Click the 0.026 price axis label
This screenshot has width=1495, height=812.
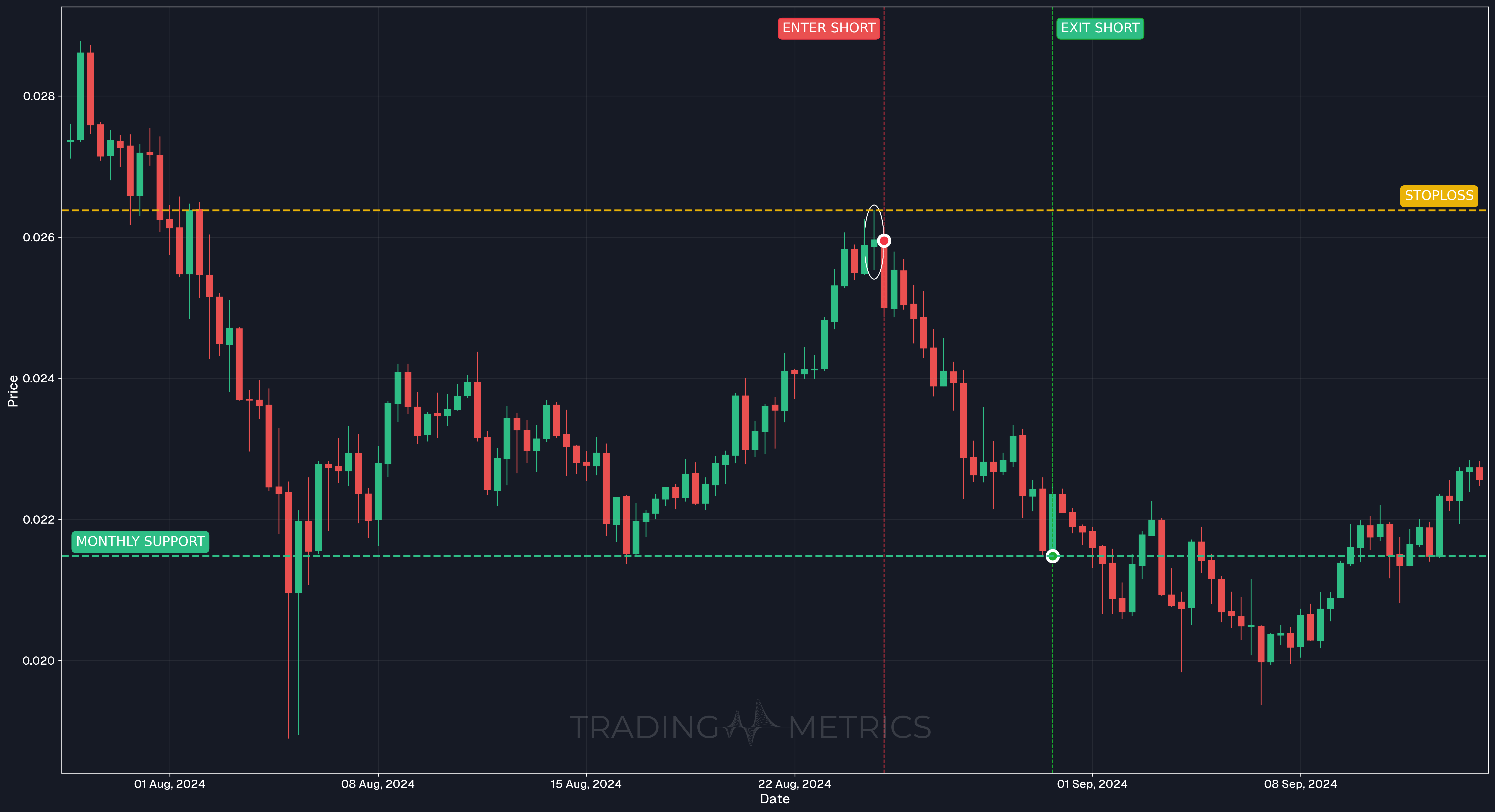pyautogui.click(x=39, y=237)
